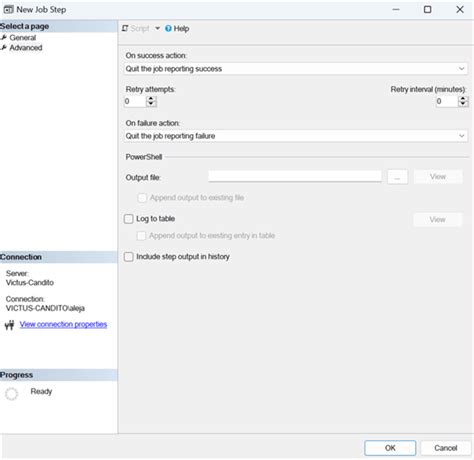Enable the Log to table checkbox

click(128, 219)
